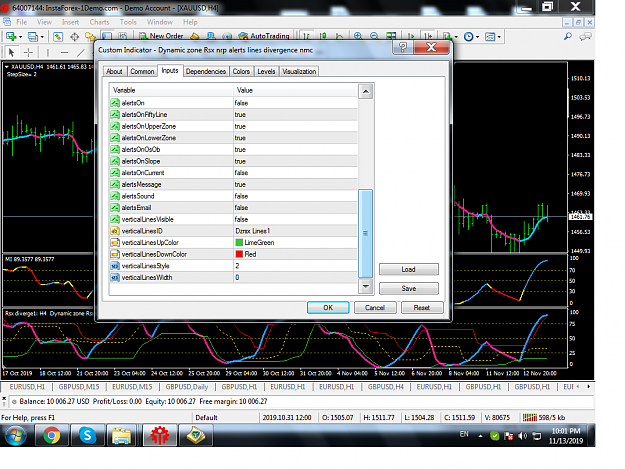Open the File menu
The width and height of the screenshot is (625, 469).
[x=22, y=22]
